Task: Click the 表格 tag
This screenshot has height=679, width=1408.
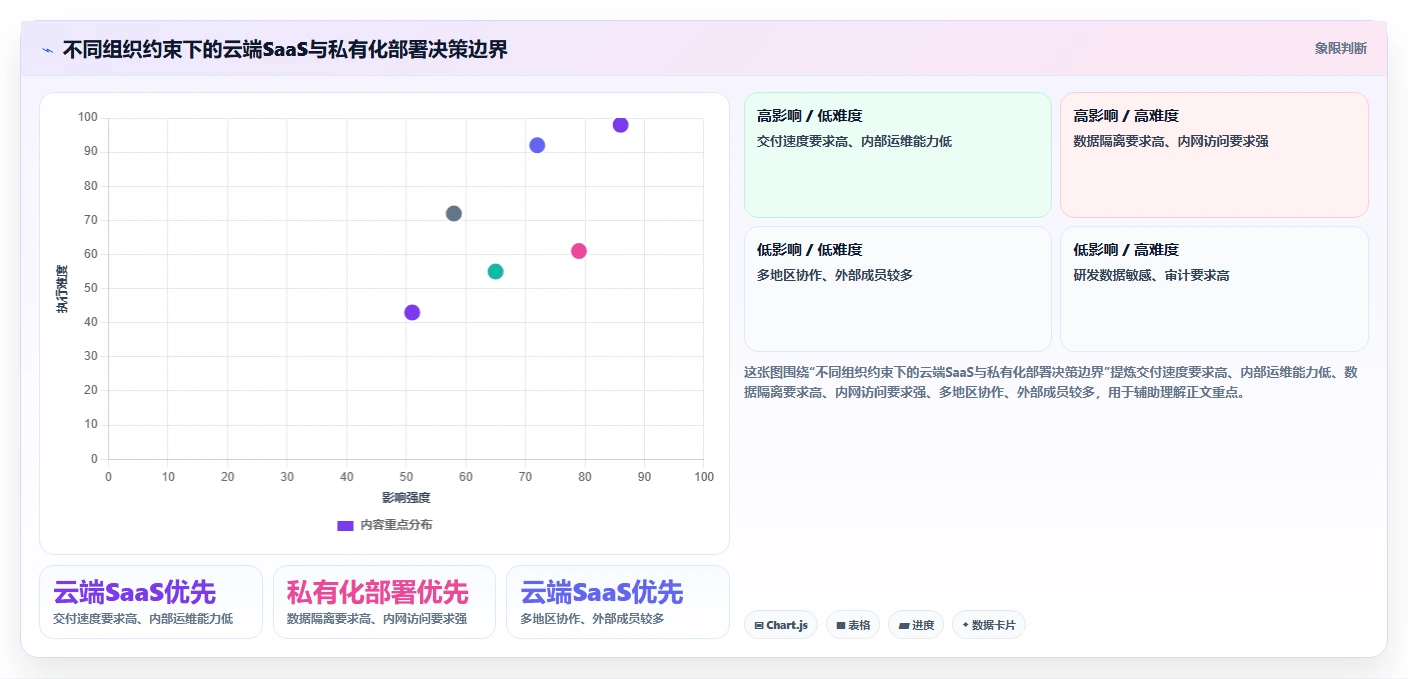Action: pos(853,625)
